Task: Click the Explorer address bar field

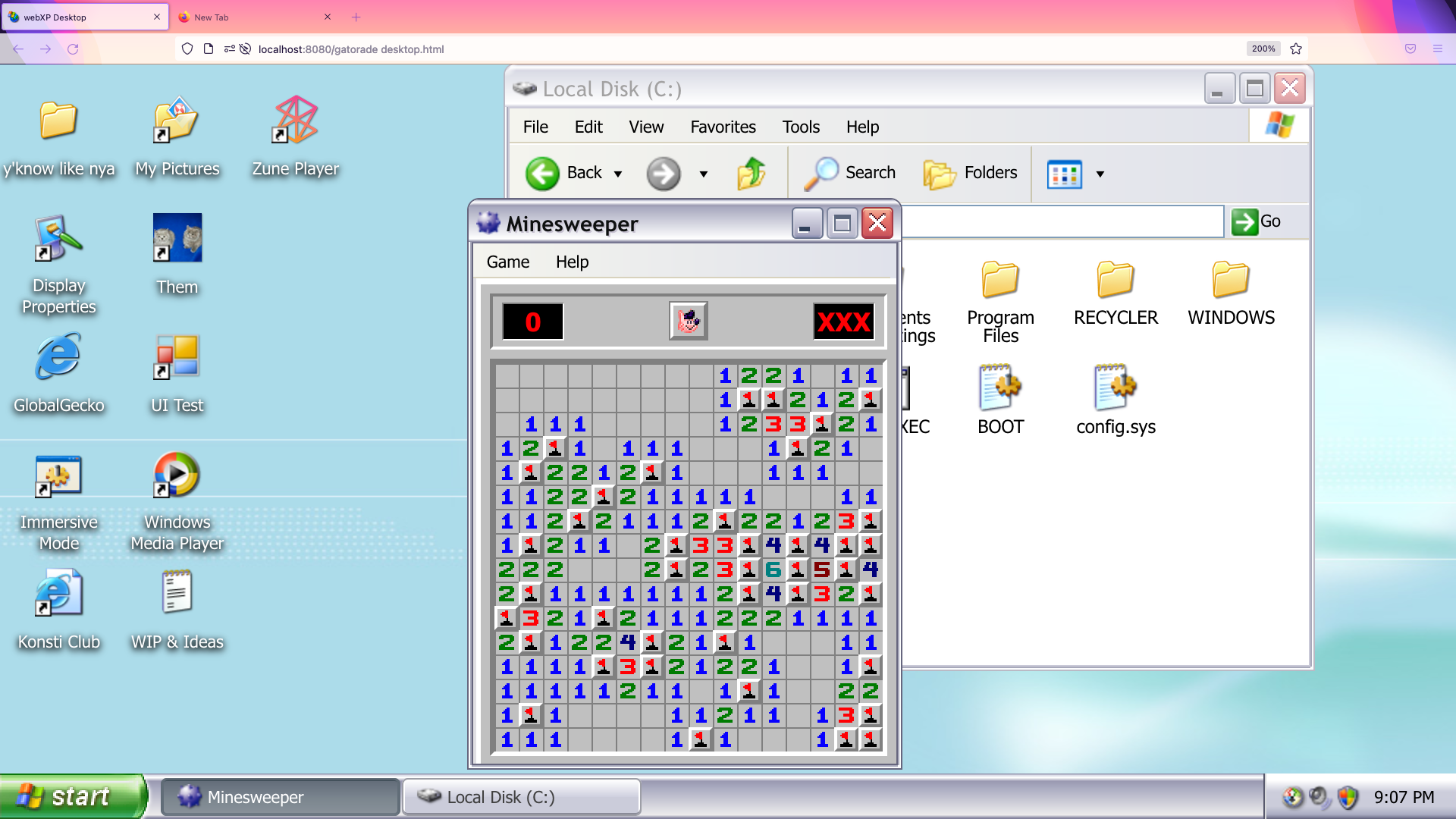Action: [x=1062, y=221]
